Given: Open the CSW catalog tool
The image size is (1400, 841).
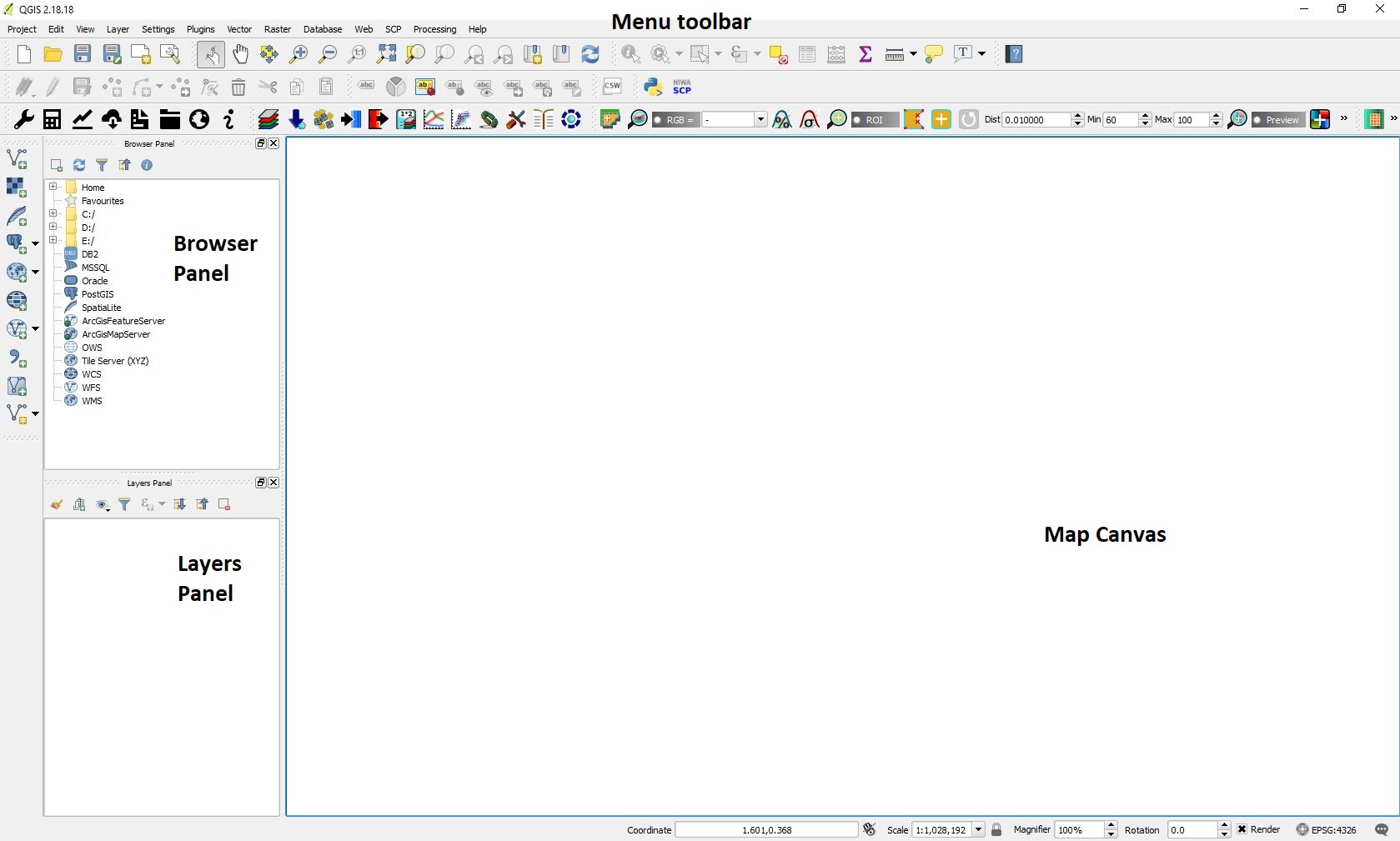Looking at the screenshot, I should click(613, 86).
